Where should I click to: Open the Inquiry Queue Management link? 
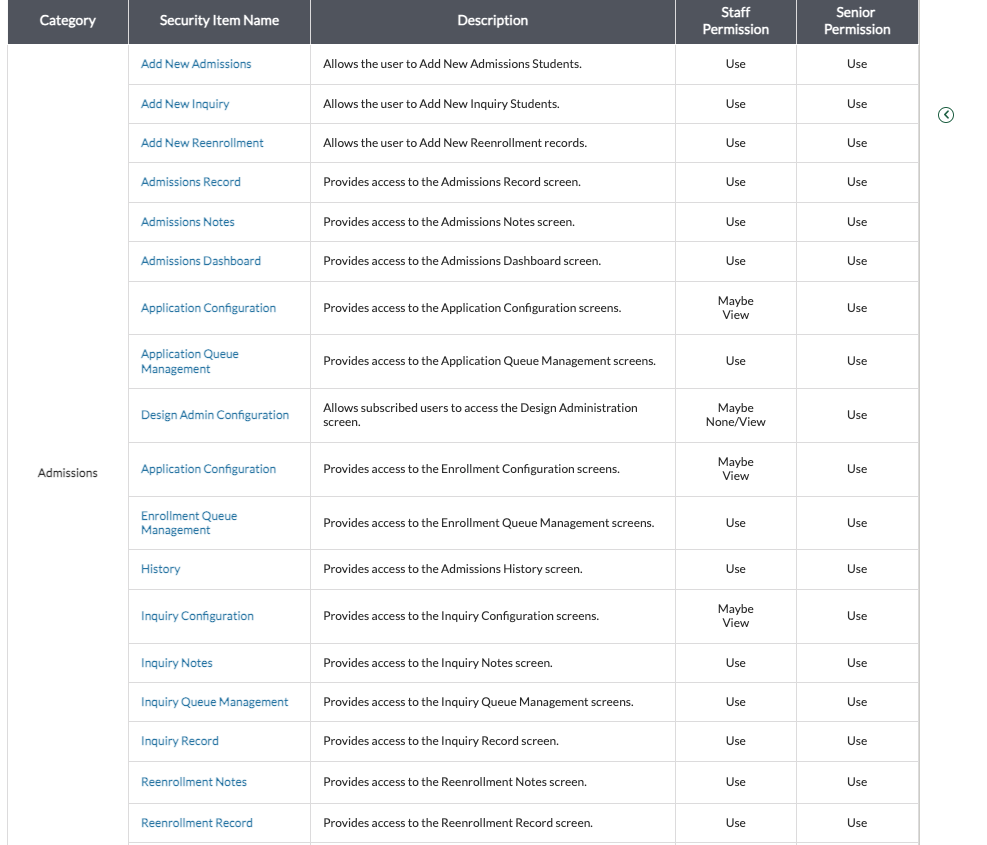214,702
